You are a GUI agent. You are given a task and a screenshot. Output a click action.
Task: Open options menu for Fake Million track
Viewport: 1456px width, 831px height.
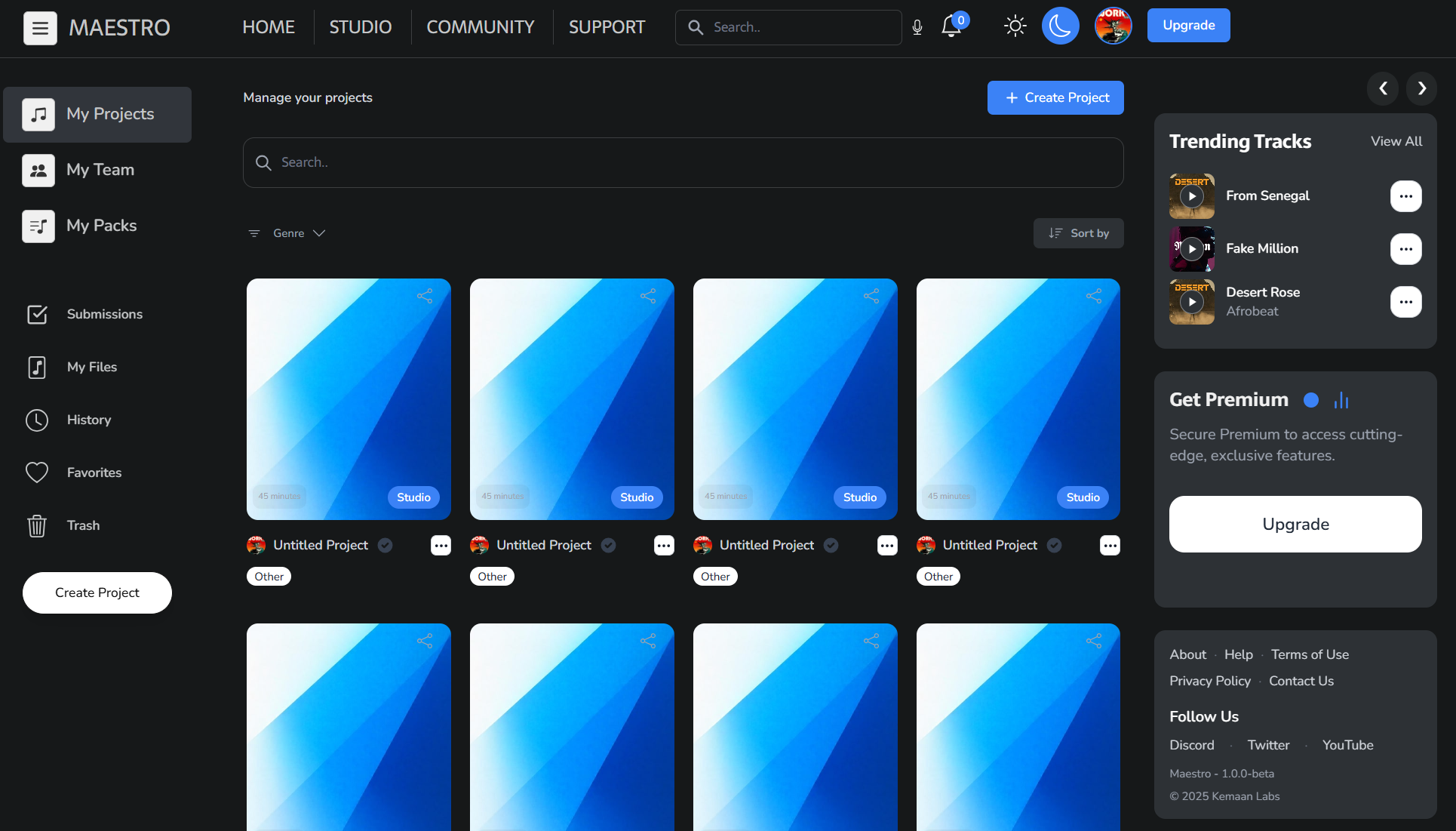point(1405,249)
